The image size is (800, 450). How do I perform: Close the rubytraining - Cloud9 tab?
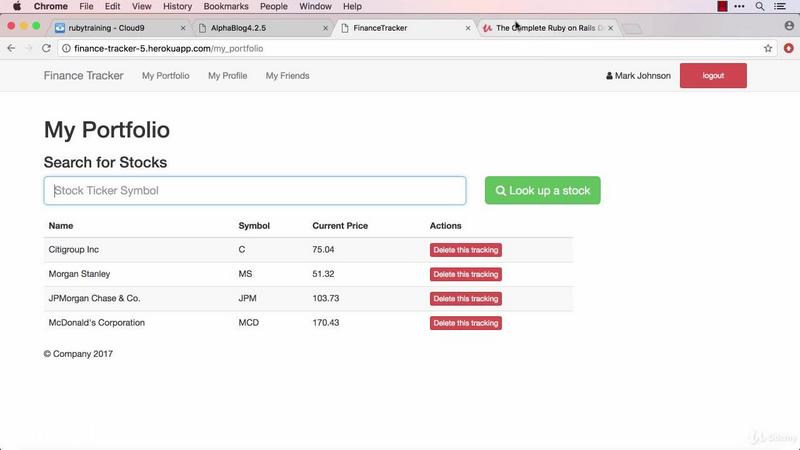coord(183,28)
